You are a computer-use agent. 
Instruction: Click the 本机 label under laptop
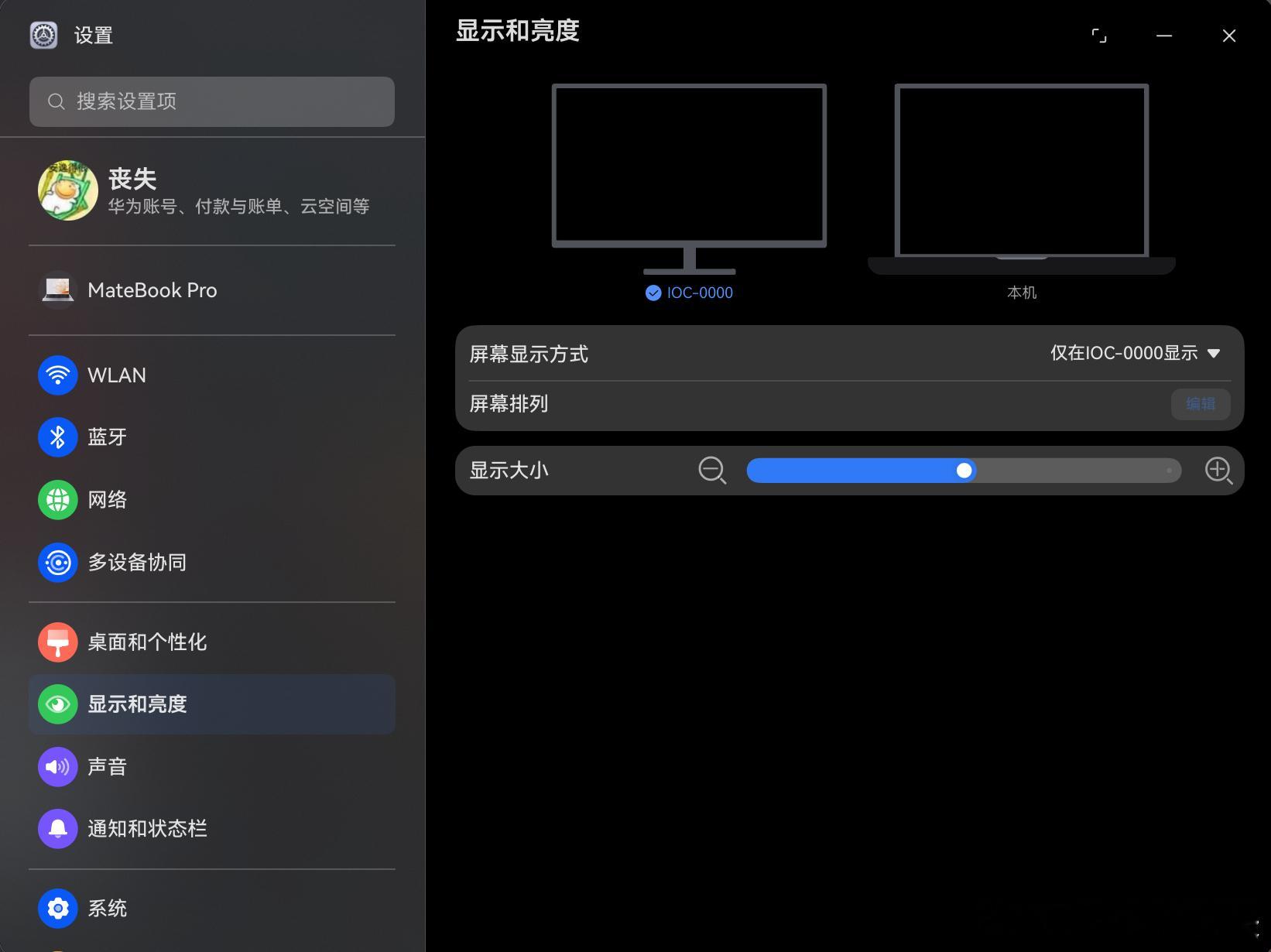pos(1022,293)
